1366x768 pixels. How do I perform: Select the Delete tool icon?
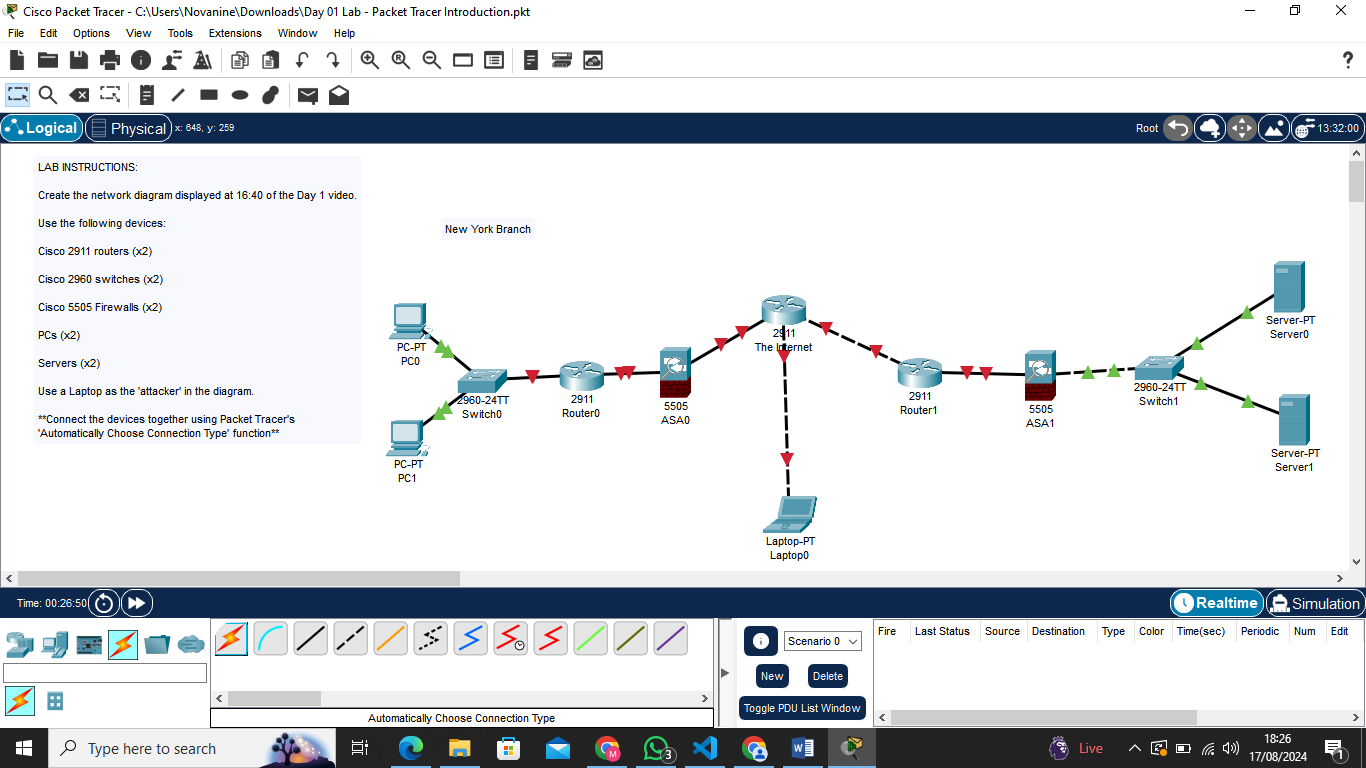[x=78, y=95]
